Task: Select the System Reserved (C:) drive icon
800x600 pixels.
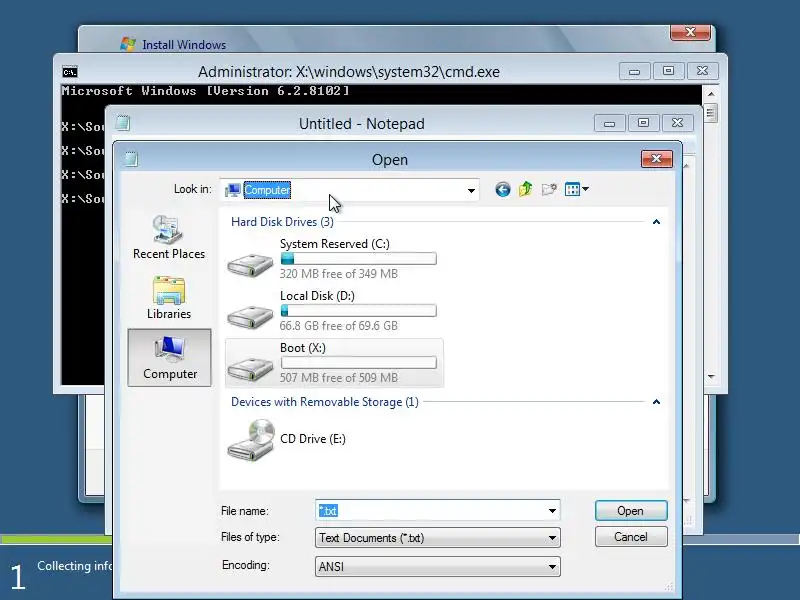Action: pyautogui.click(x=250, y=264)
